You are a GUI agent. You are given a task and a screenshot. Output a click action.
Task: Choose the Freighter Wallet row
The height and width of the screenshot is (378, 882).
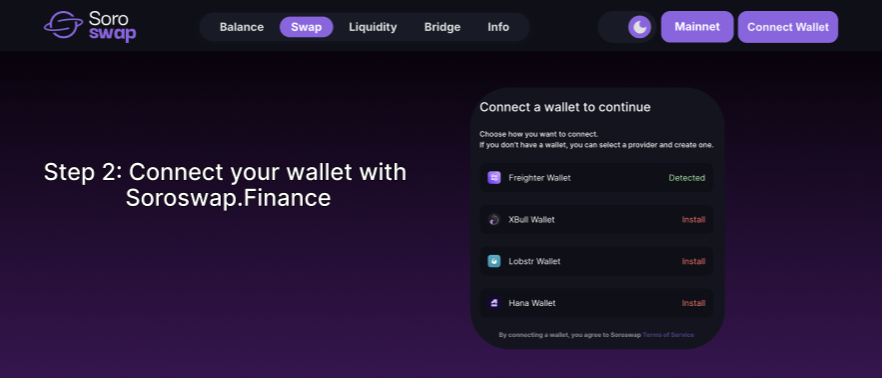pos(596,178)
